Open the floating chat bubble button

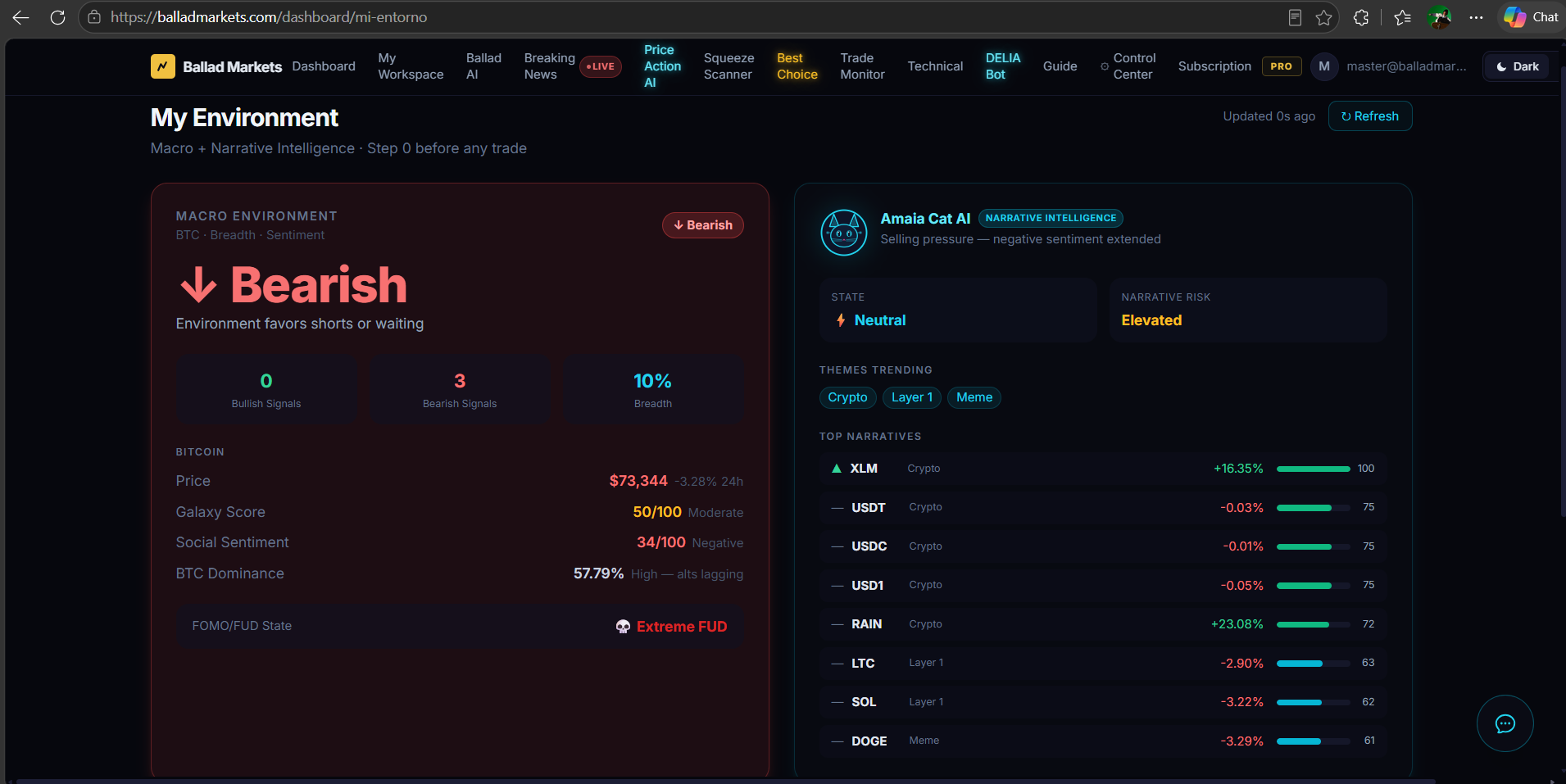1505,723
